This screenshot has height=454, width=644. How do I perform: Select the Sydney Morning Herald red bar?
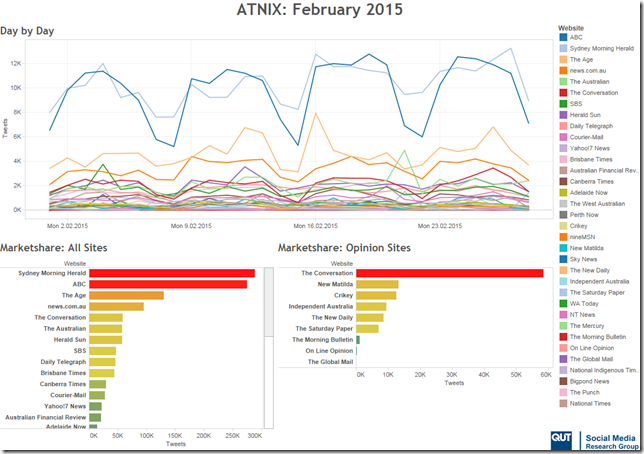click(x=172, y=273)
